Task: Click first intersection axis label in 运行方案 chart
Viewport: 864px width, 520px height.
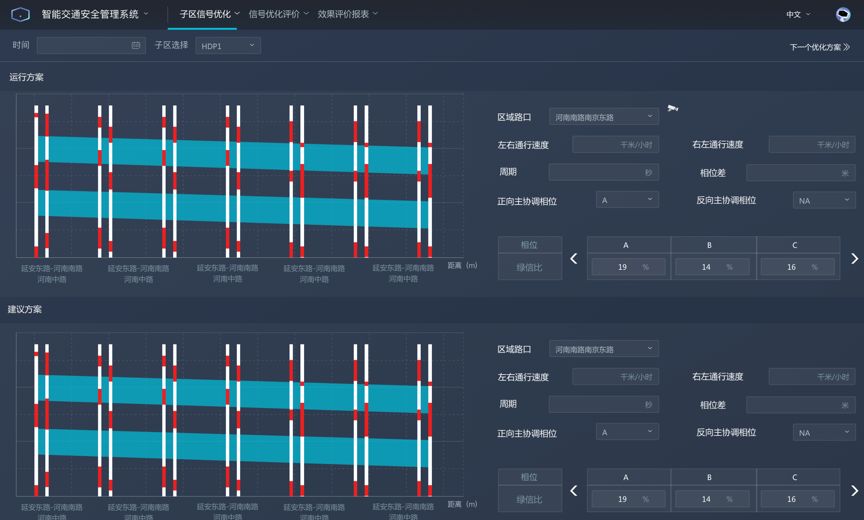Action: pos(52,274)
